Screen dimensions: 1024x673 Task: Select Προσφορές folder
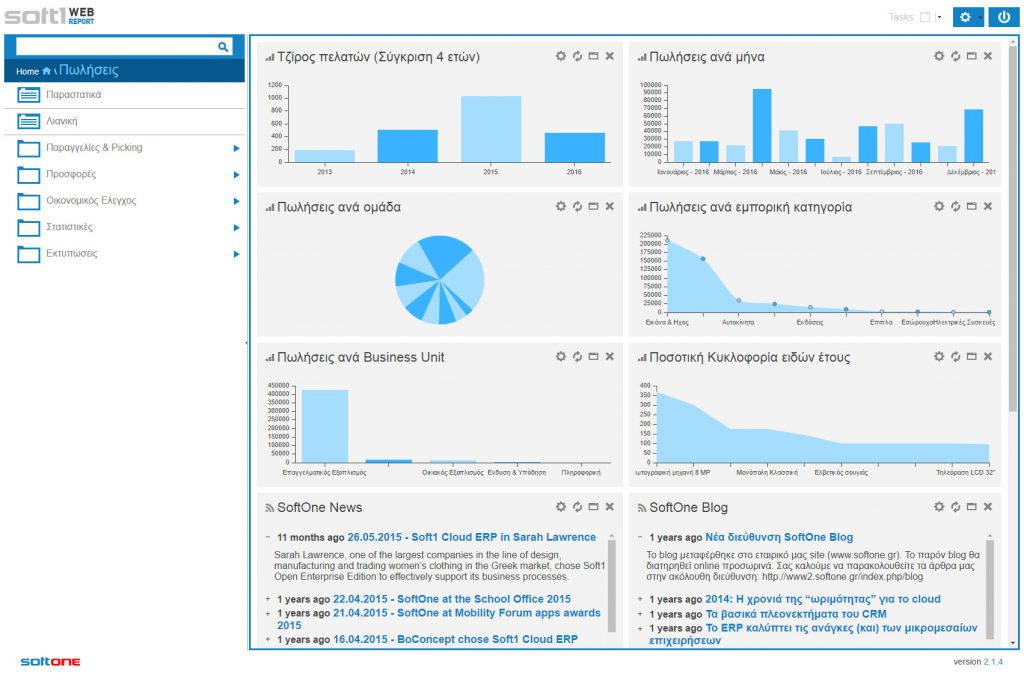124,174
